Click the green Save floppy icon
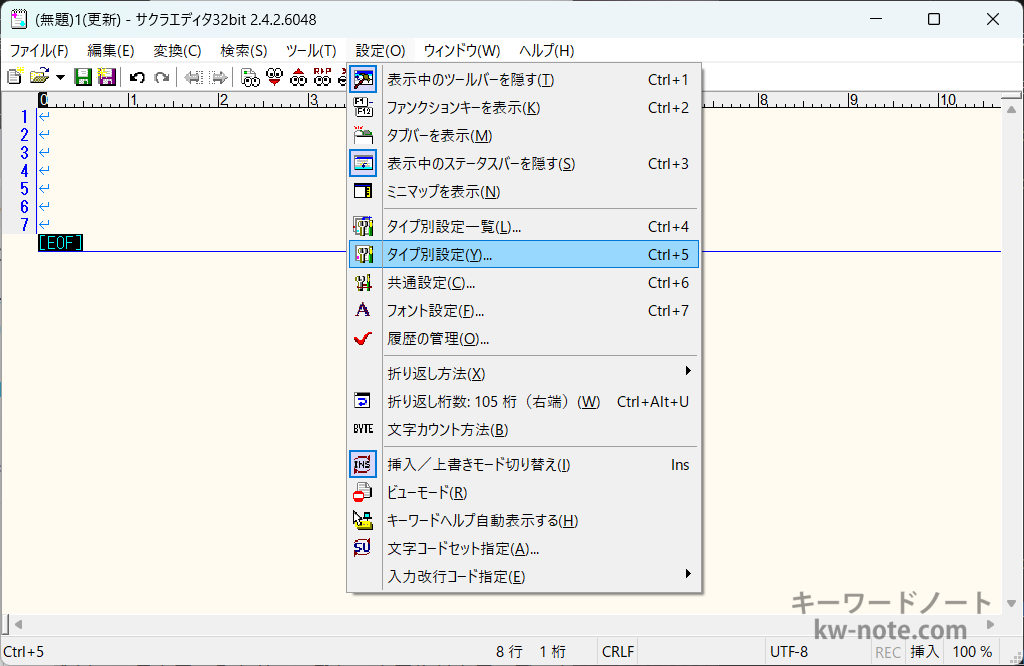This screenshot has width=1024, height=666. pos(84,77)
